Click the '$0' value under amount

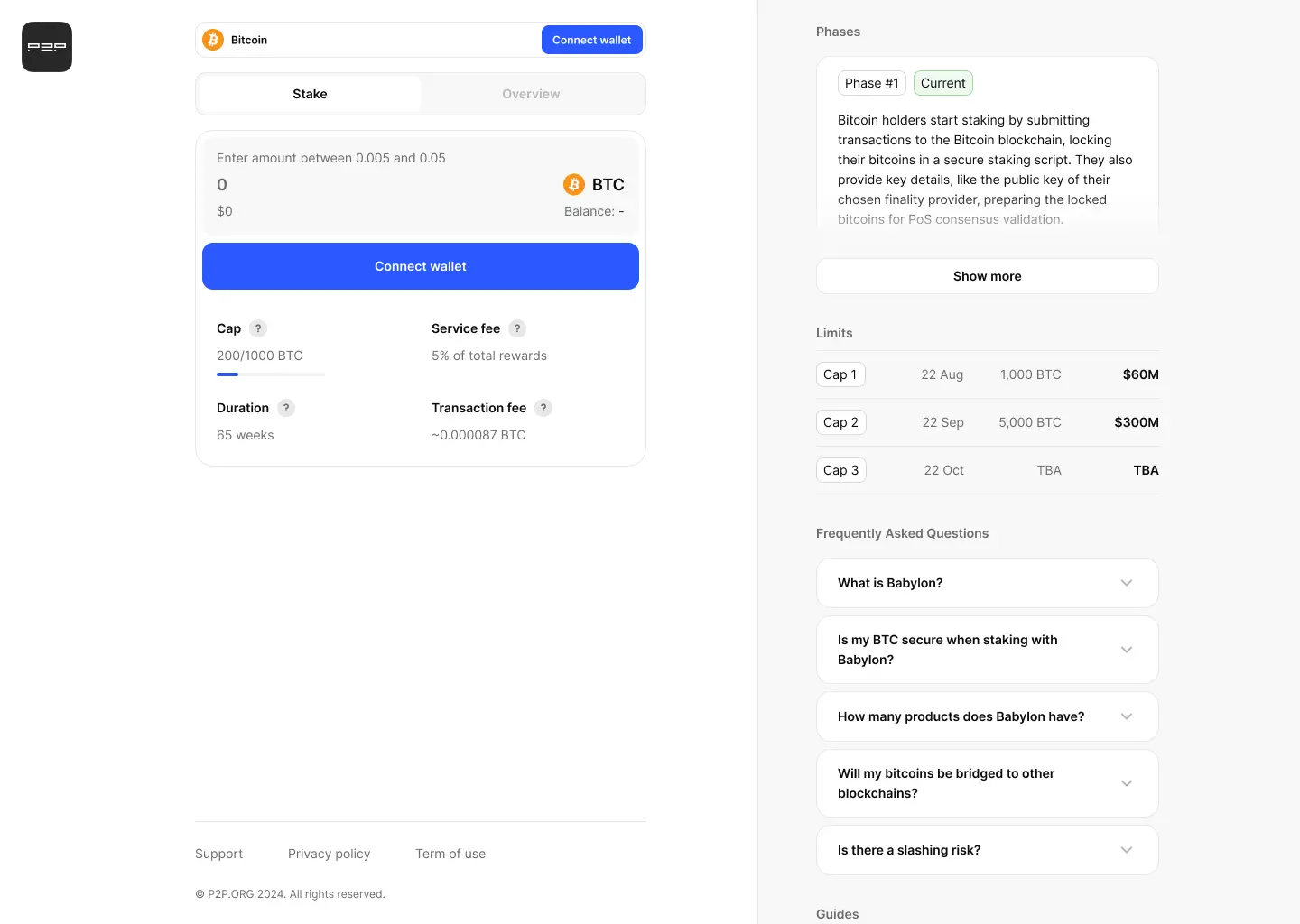(x=225, y=211)
